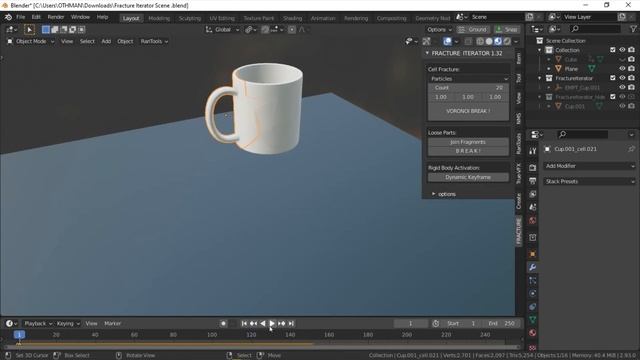This screenshot has width=640, height=360.
Task: Open the File menu
Action: 20,17
